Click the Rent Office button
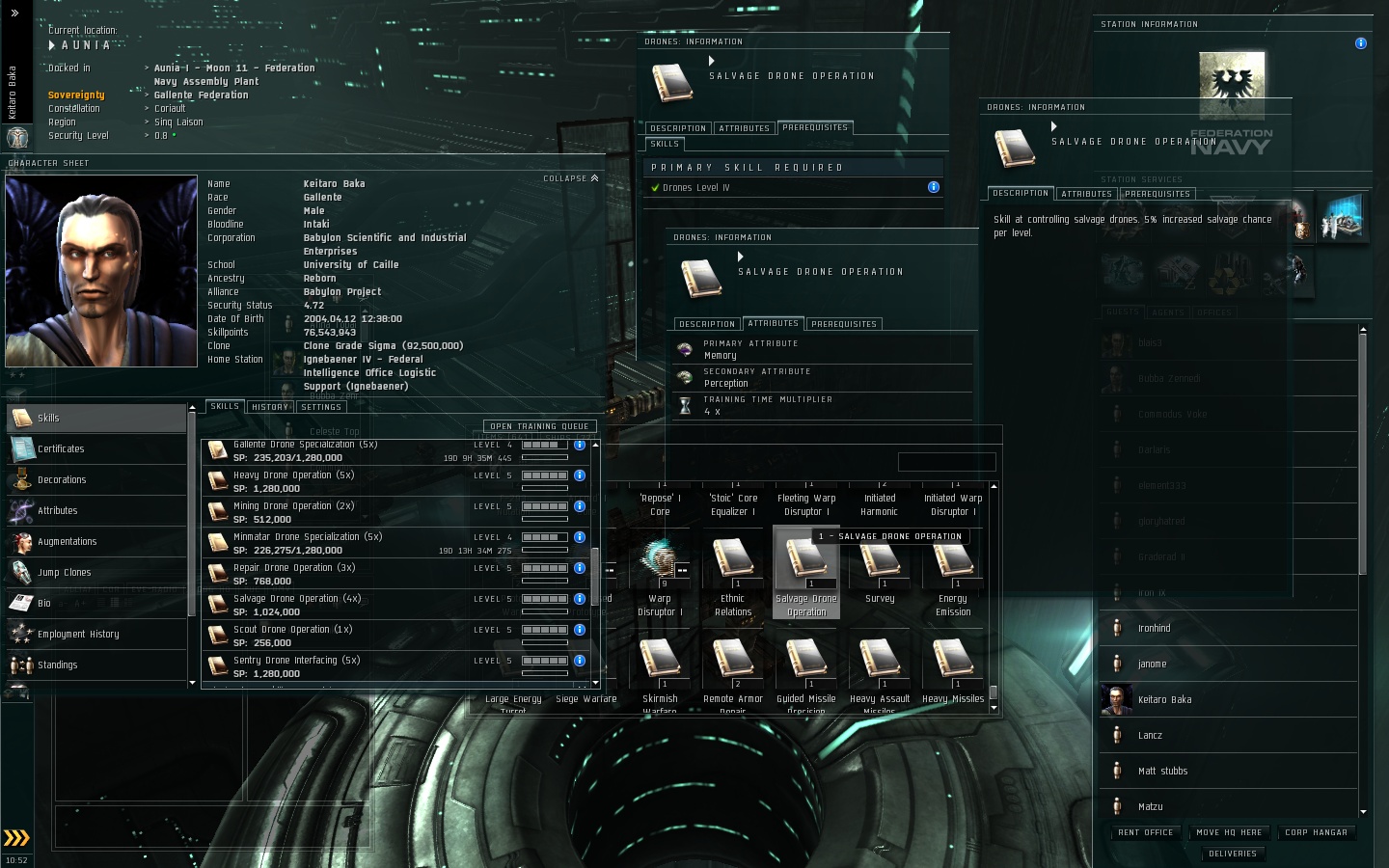Screen dimensions: 1389x868 [1146, 832]
